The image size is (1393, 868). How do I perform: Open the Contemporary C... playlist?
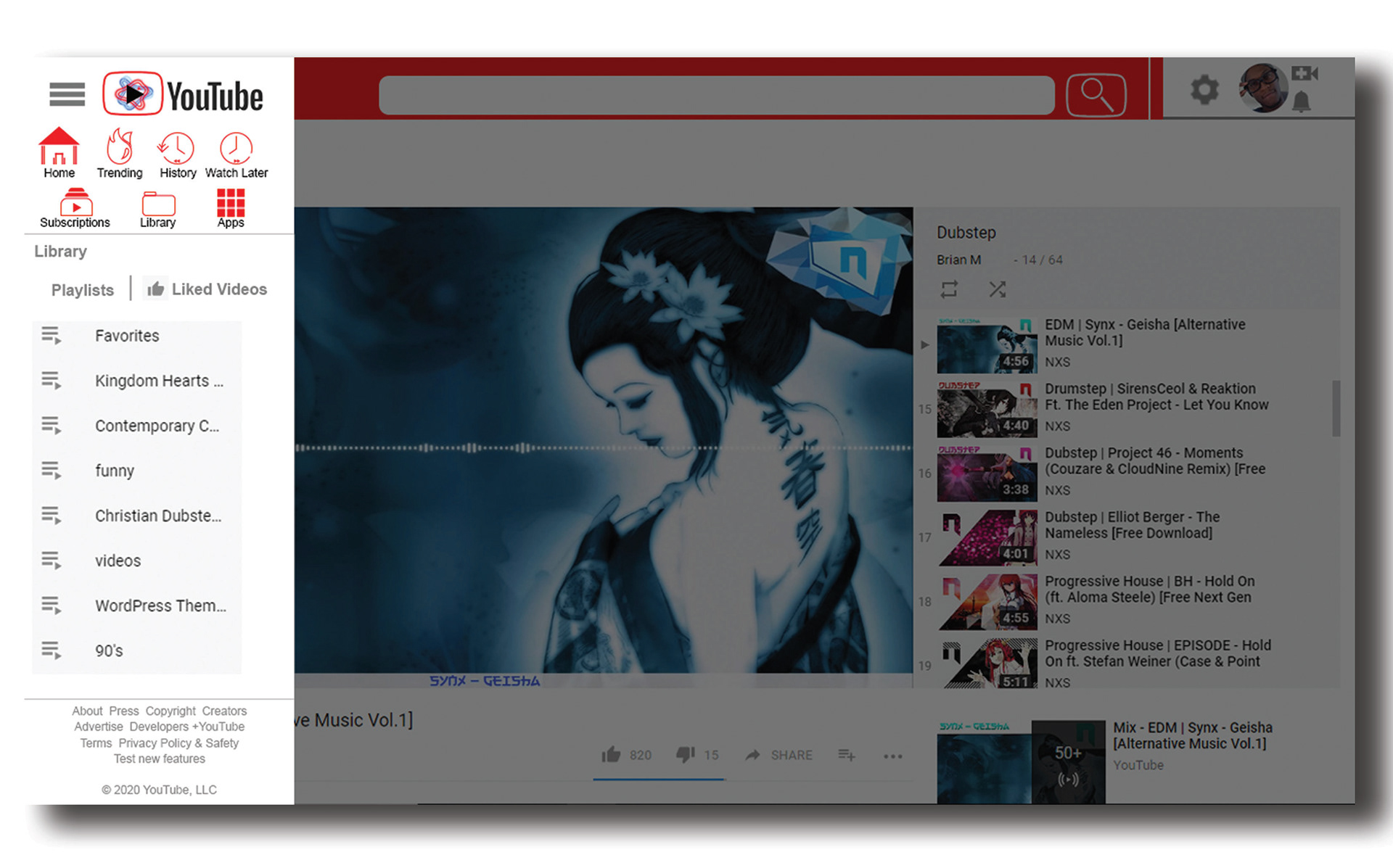click(137, 426)
